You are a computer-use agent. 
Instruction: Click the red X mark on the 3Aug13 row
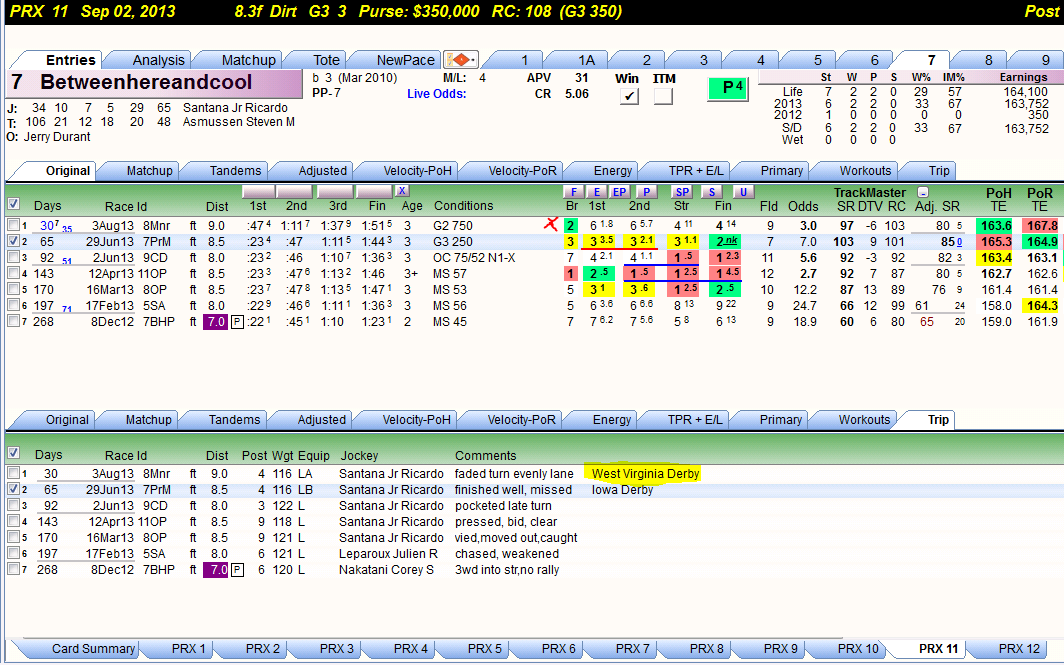551,224
